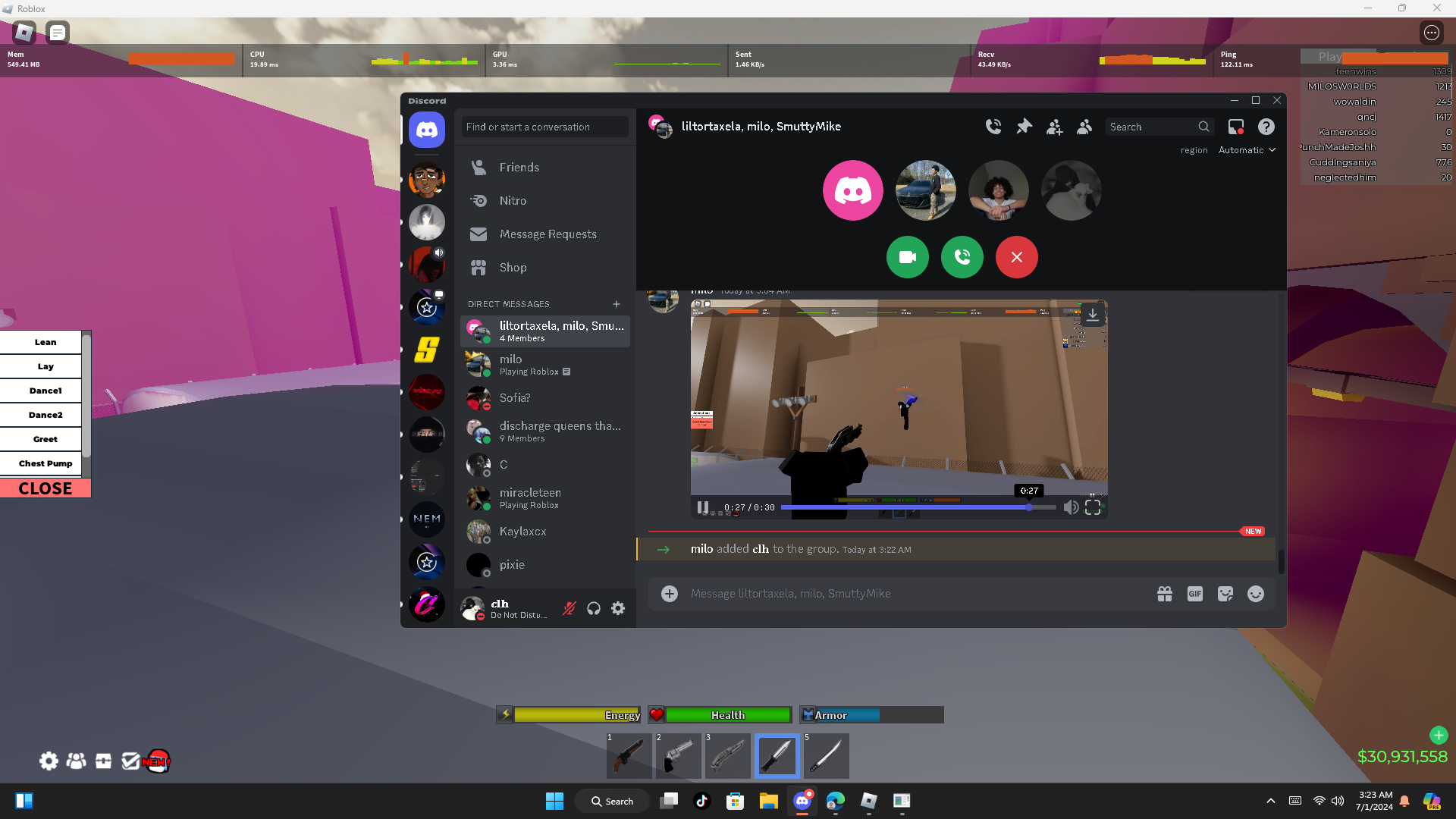
Task: Select hotbar slot 1 weapon
Action: click(x=629, y=756)
